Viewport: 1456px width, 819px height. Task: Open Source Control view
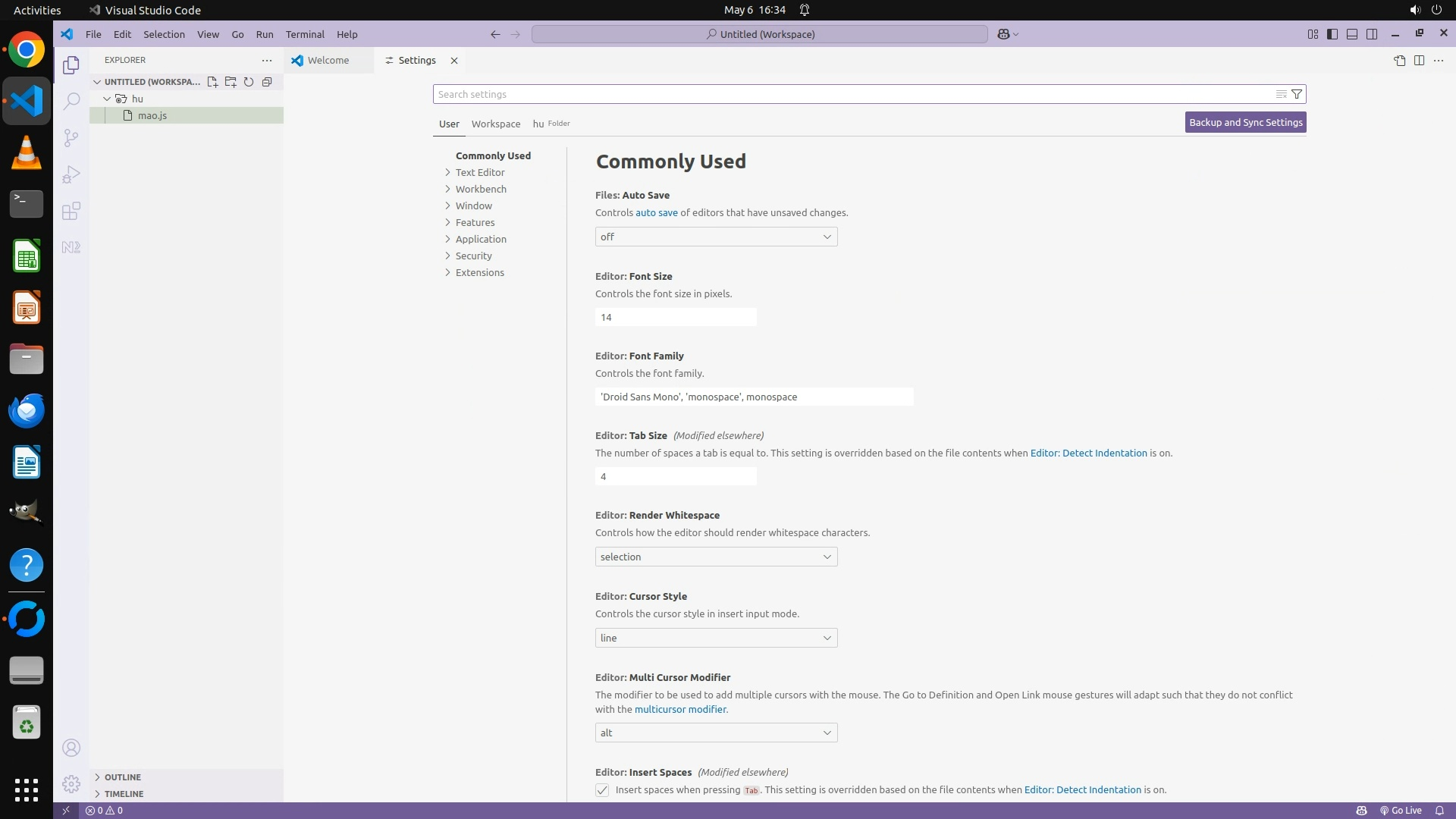(71, 137)
